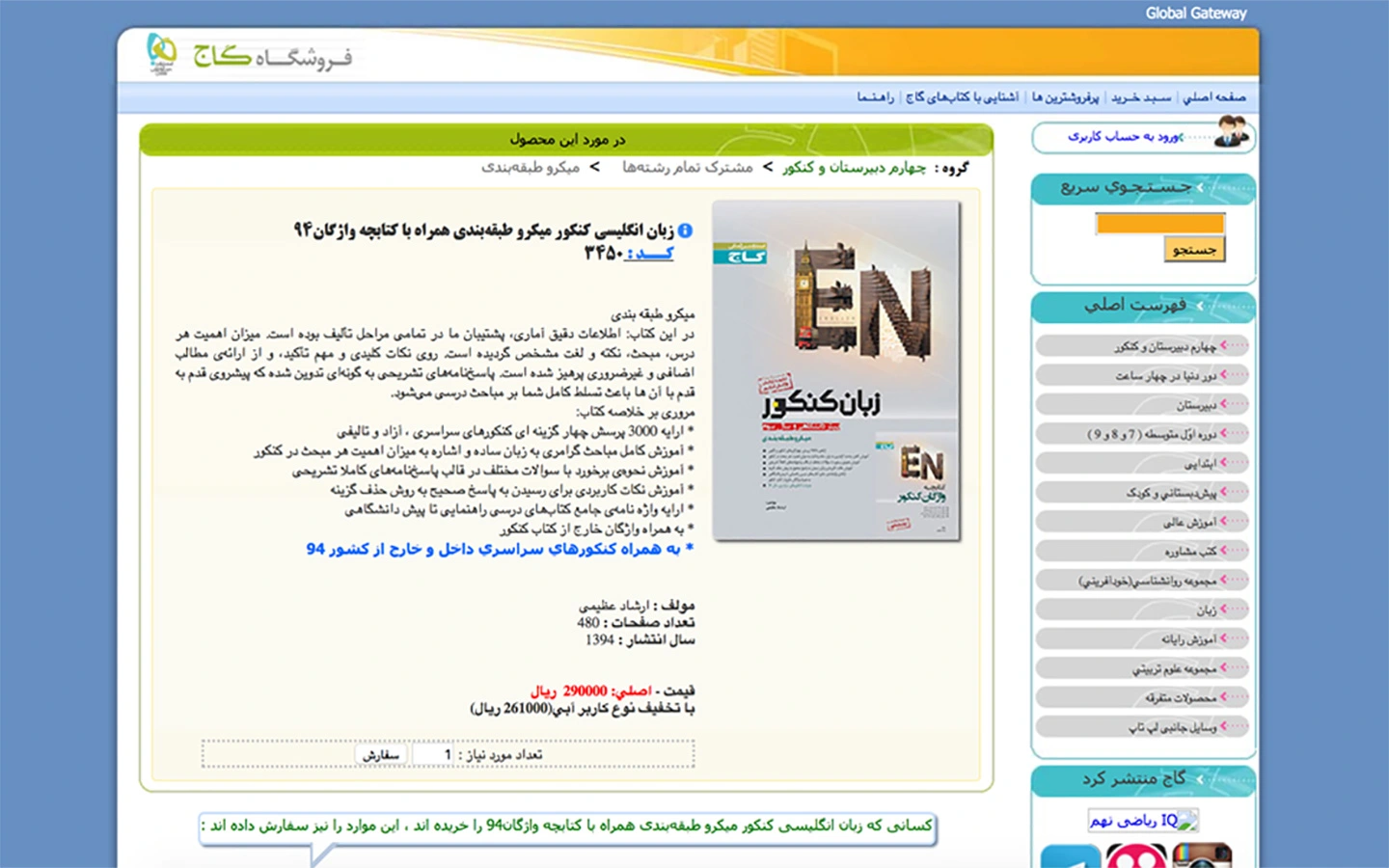This screenshot has width=1389, height=868.
Task: Click the quick search input field
Action: pos(1160,224)
